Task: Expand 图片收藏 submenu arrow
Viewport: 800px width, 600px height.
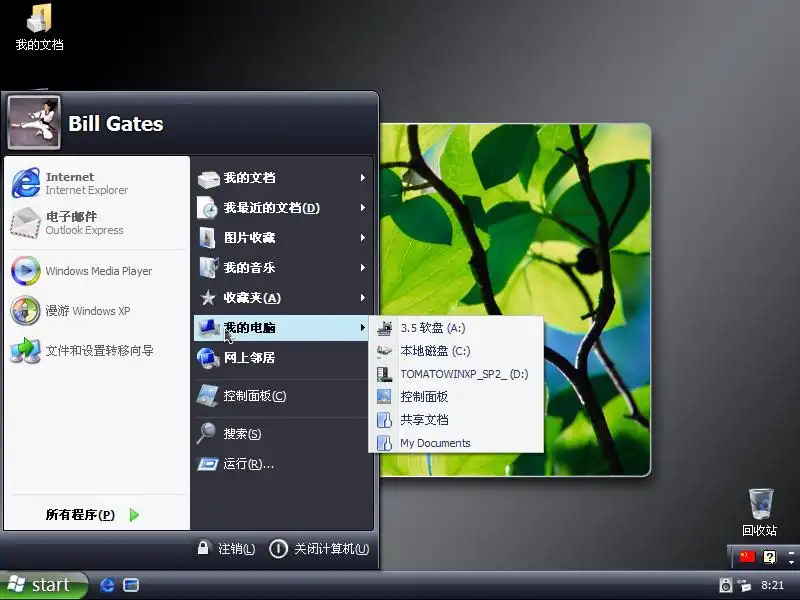Action: point(363,238)
